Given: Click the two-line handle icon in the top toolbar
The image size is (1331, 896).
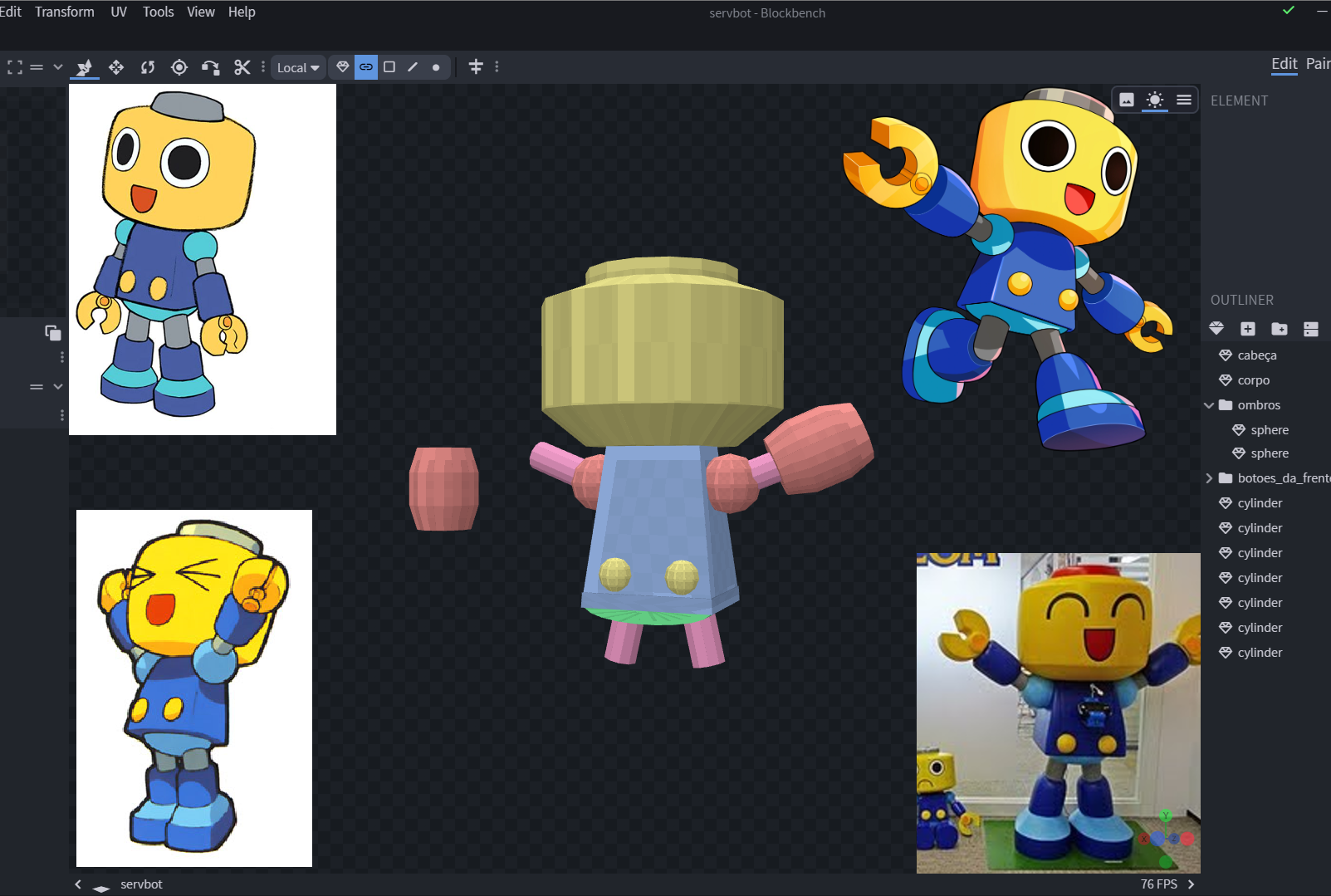Looking at the screenshot, I should point(37,67).
